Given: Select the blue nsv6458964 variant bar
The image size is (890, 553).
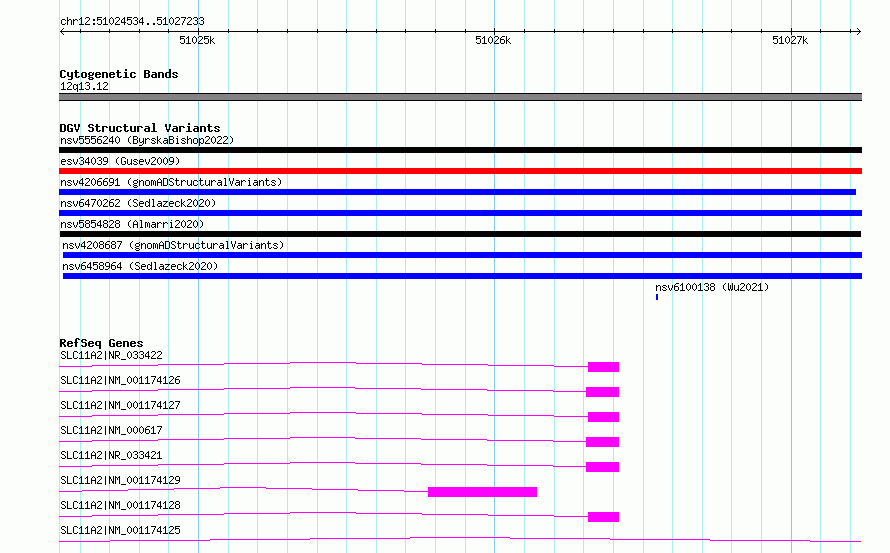Looking at the screenshot, I should coord(462,276).
